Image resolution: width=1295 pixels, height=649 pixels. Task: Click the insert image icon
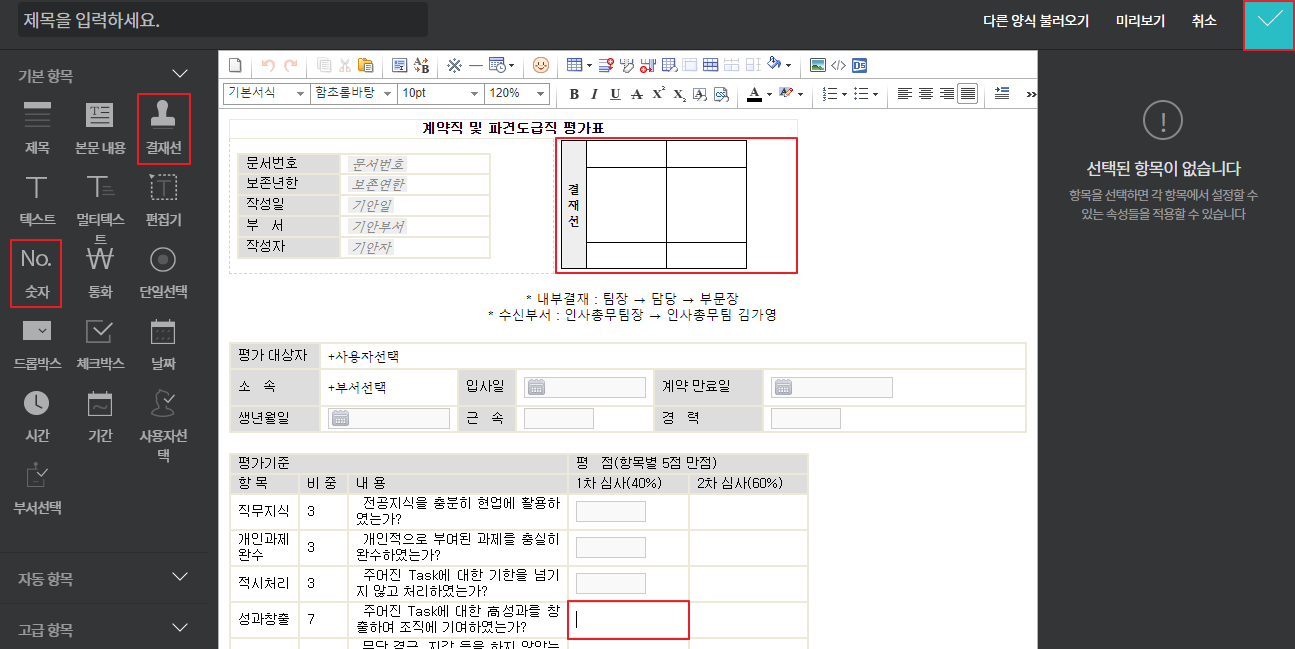[818, 65]
